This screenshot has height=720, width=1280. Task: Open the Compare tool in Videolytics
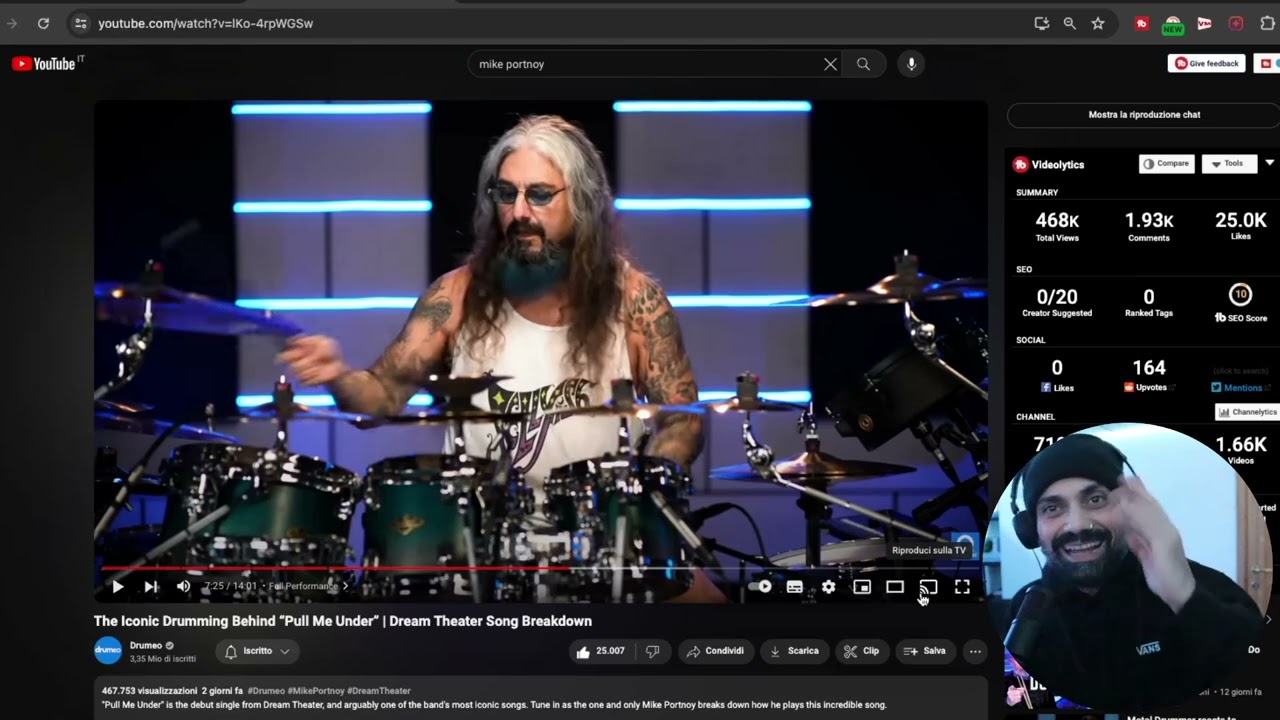tap(1166, 164)
